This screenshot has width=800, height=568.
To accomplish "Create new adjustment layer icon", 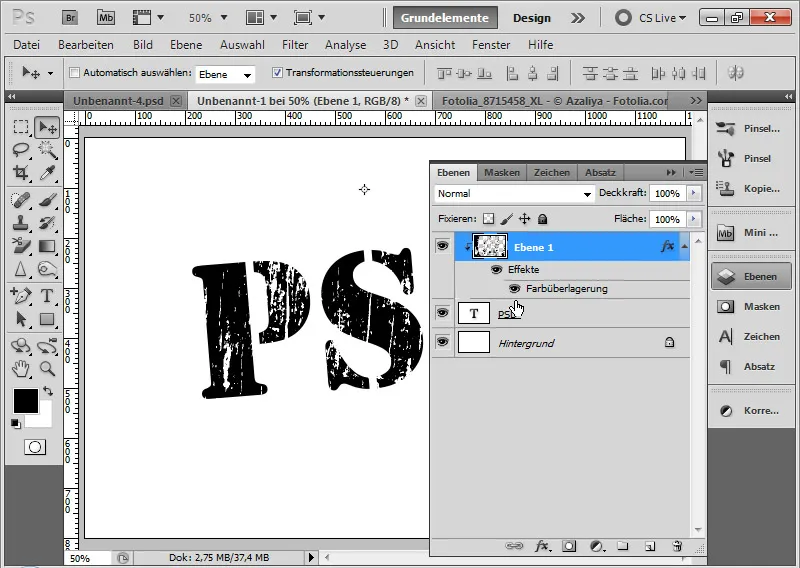I will pos(597,546).
